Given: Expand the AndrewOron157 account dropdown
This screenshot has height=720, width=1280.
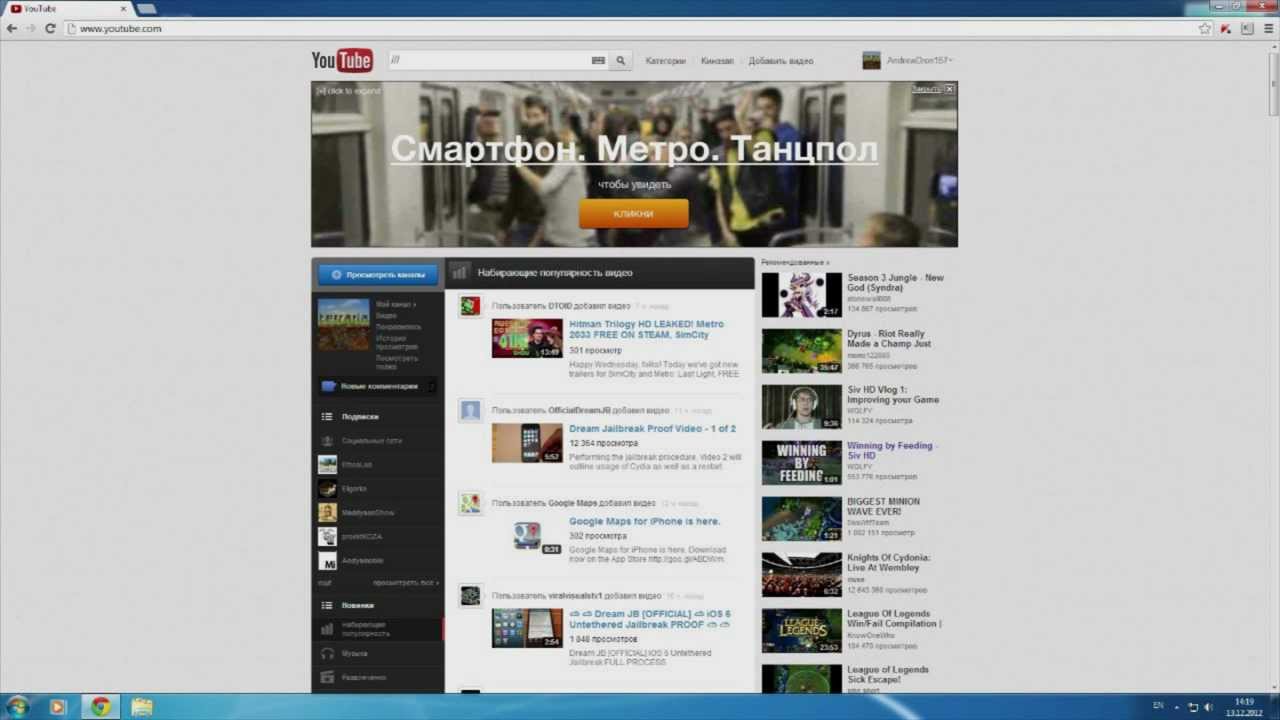Looking at the screenshot, I should coord(920,61).
